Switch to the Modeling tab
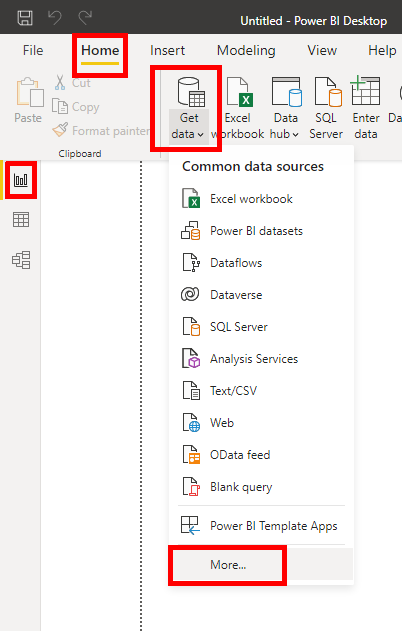402x631 pixels. pyautogui.click(x=246, y=51)
